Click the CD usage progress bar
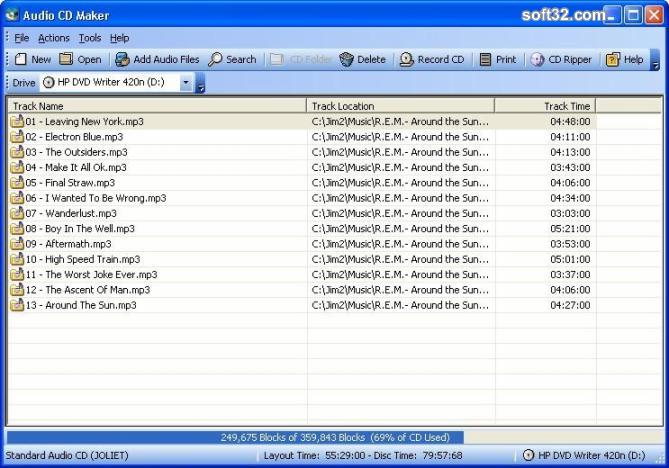Image resolution: width=669 pixels, height=468 pixels. (x=334, y=437)
